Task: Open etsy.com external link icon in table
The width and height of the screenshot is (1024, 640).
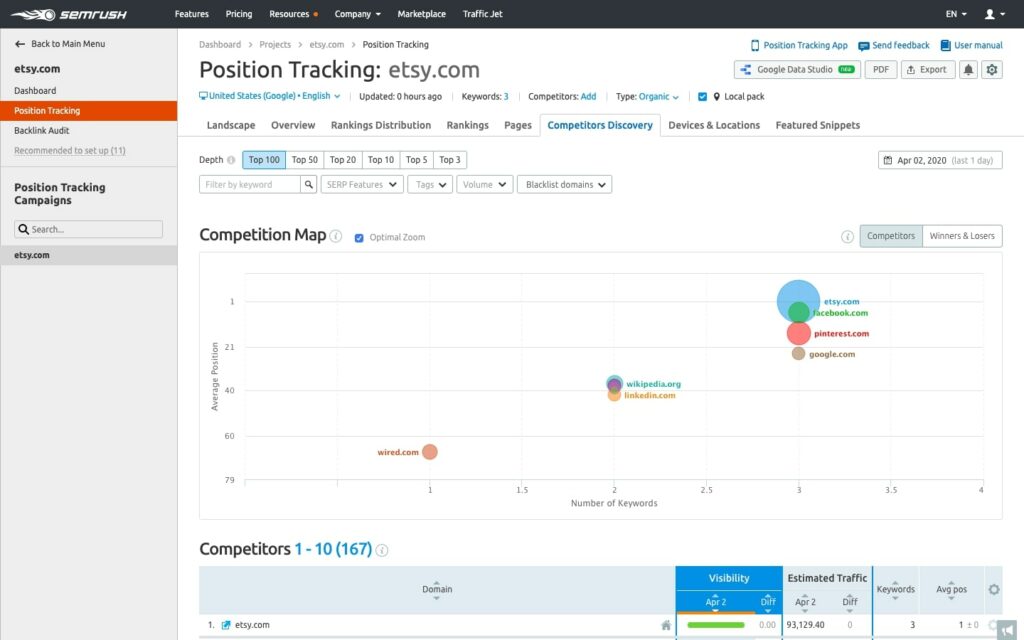Action: click(226, 625)
